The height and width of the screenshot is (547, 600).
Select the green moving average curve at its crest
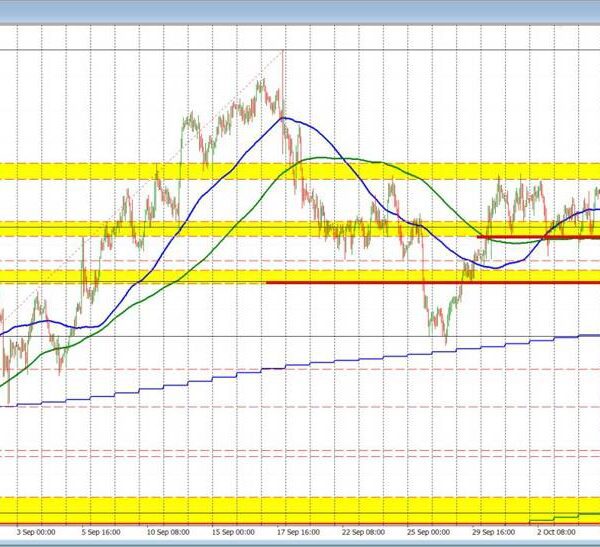(320, 157)
